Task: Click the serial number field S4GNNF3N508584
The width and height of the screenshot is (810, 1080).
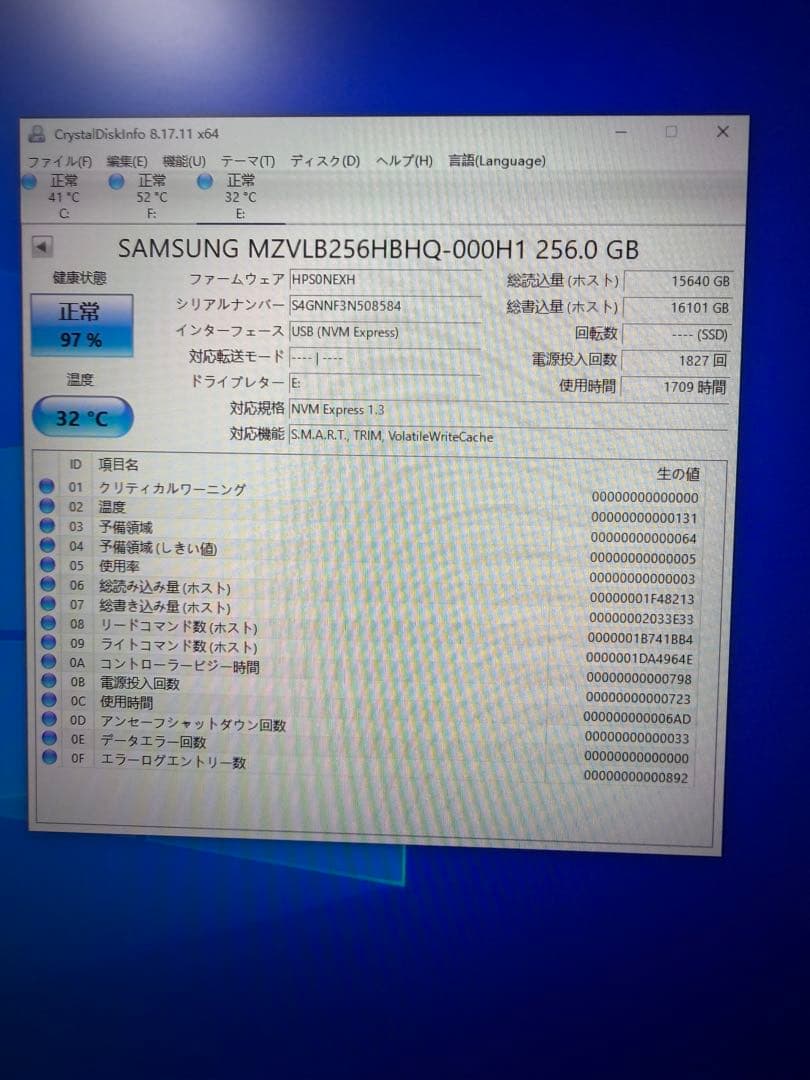Action: [x=384, y=306]
